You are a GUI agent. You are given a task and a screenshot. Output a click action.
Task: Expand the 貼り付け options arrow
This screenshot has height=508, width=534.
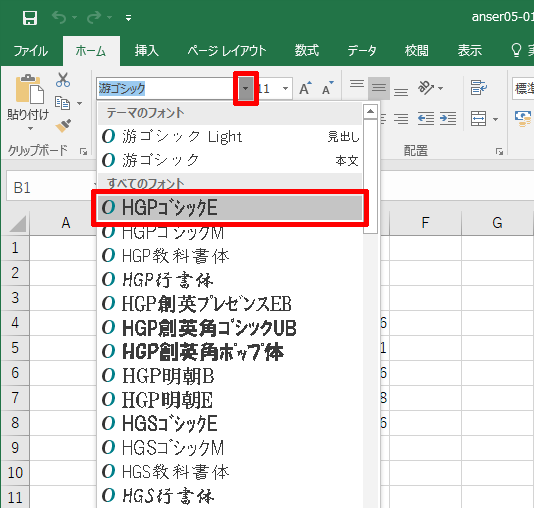pos(31,128)
